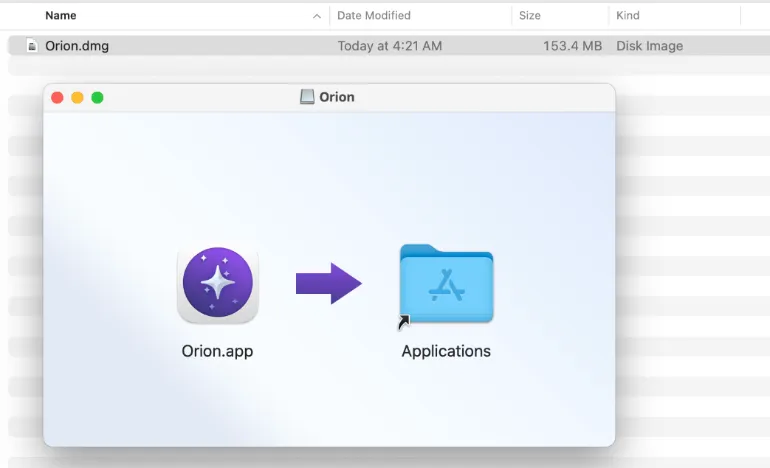Open the Applications folder shortcut
This screenshot has width=770, height=468.
click(x=446, y=286)
